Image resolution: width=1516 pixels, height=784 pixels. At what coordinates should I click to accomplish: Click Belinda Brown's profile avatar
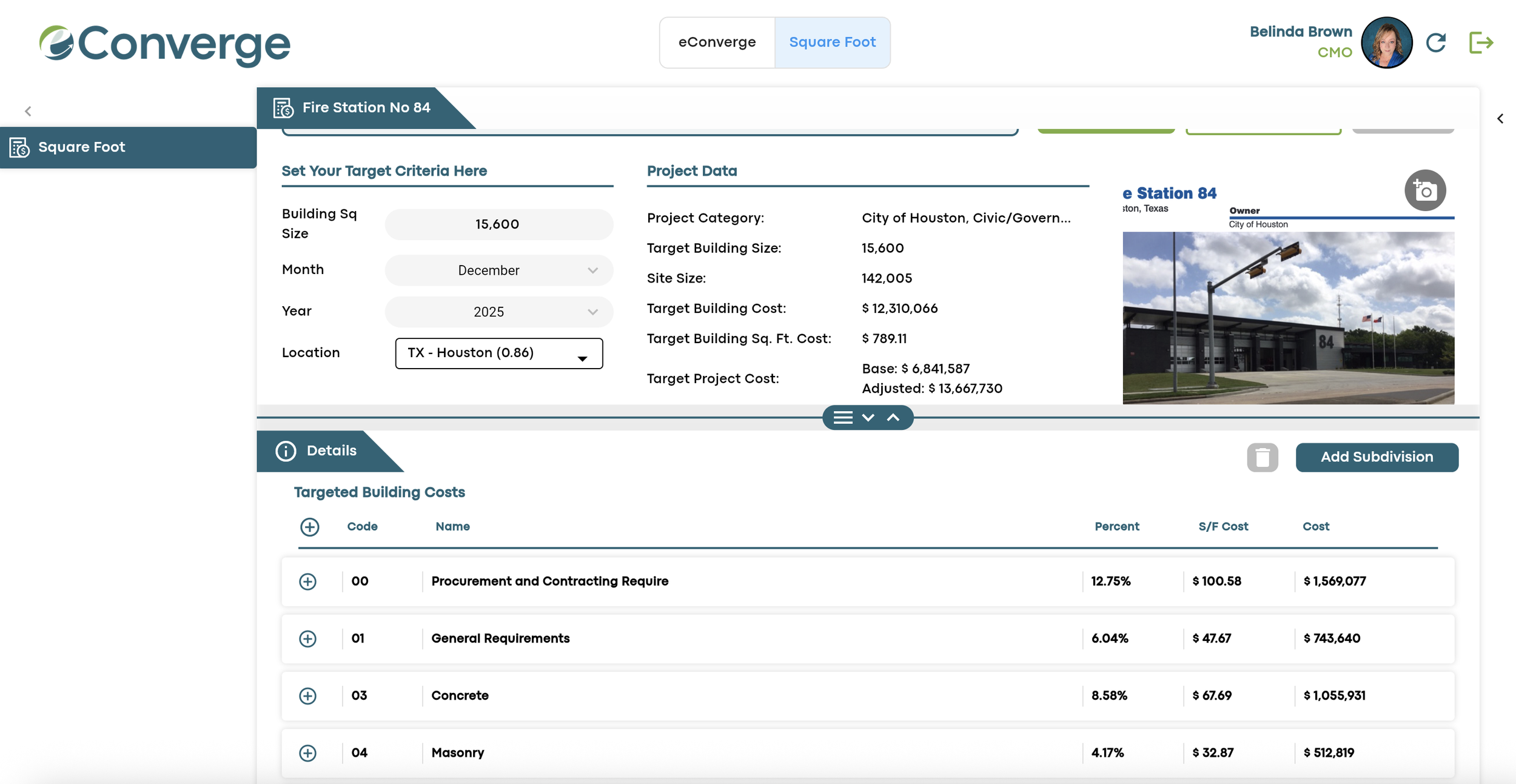(x=1386, y=42)
